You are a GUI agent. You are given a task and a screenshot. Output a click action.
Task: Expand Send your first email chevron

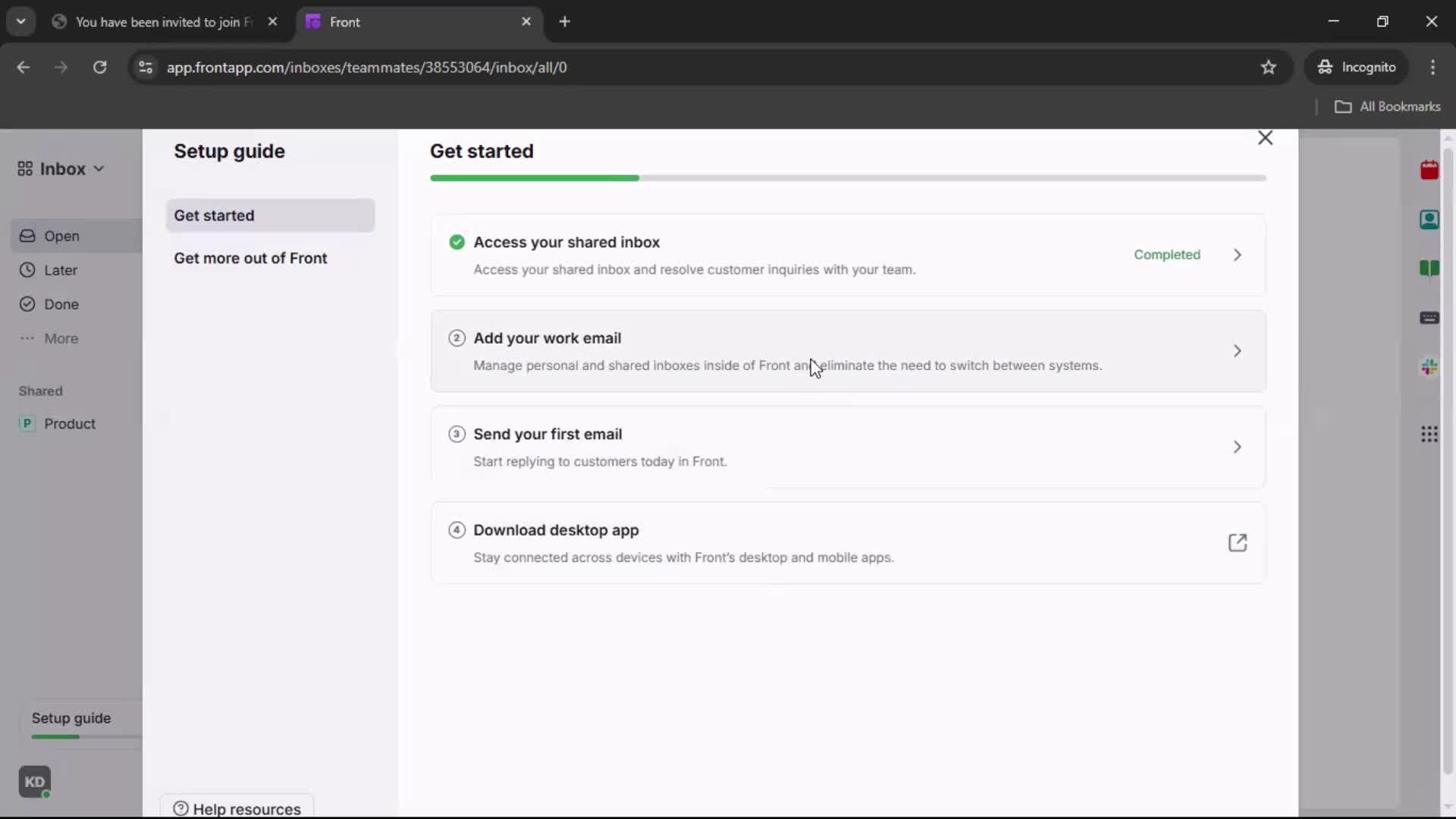(1237, 447)
